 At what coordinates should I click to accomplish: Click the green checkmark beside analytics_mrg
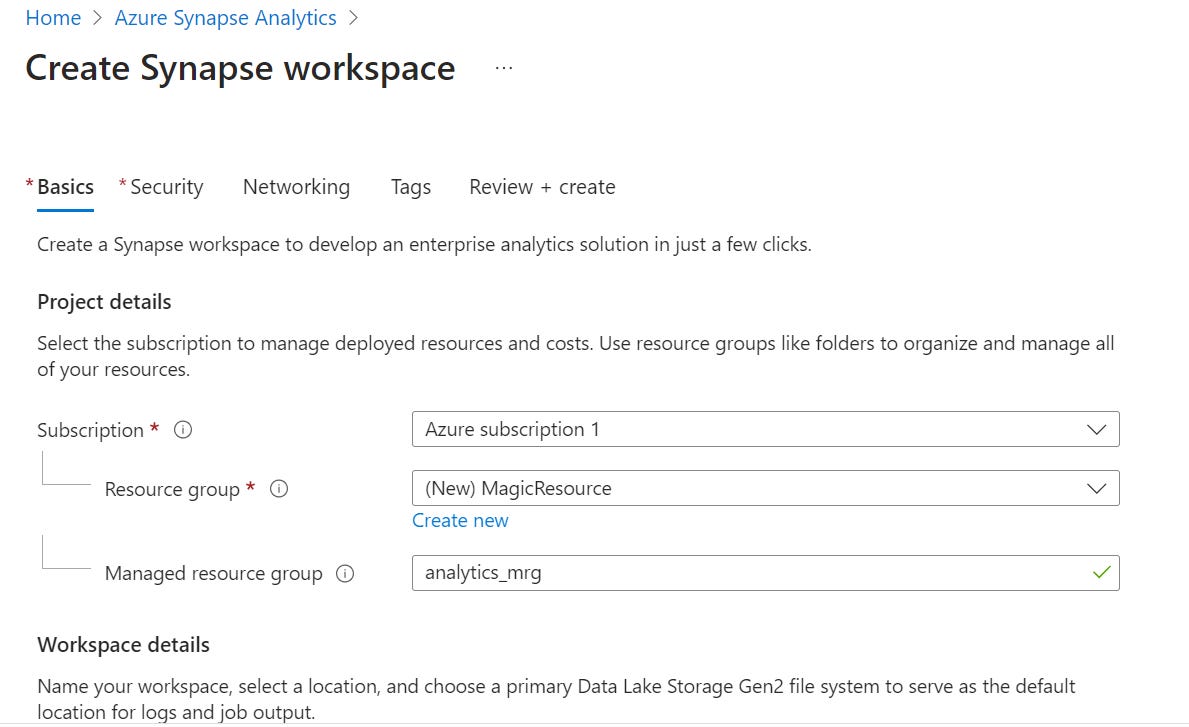point(1101,573)
